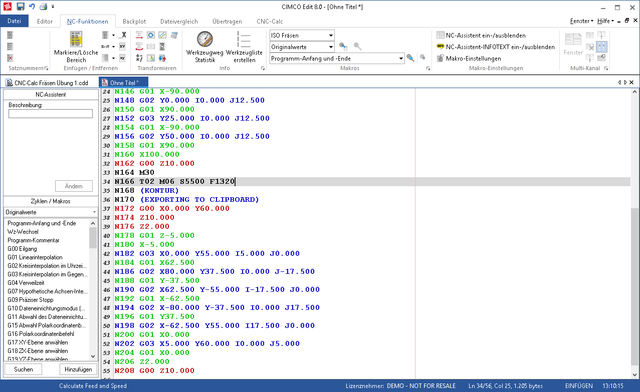Click the editor vertical scrollbar thumb
The width and height of the screenshot is (640, 392).
coord(634,287)
